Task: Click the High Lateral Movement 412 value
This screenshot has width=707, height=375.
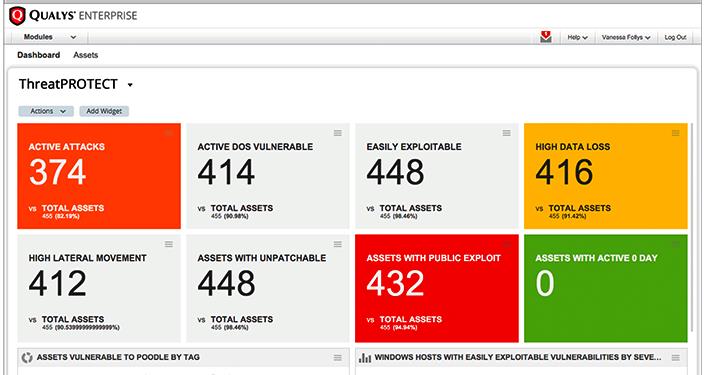Action: [x=57, y=284]
